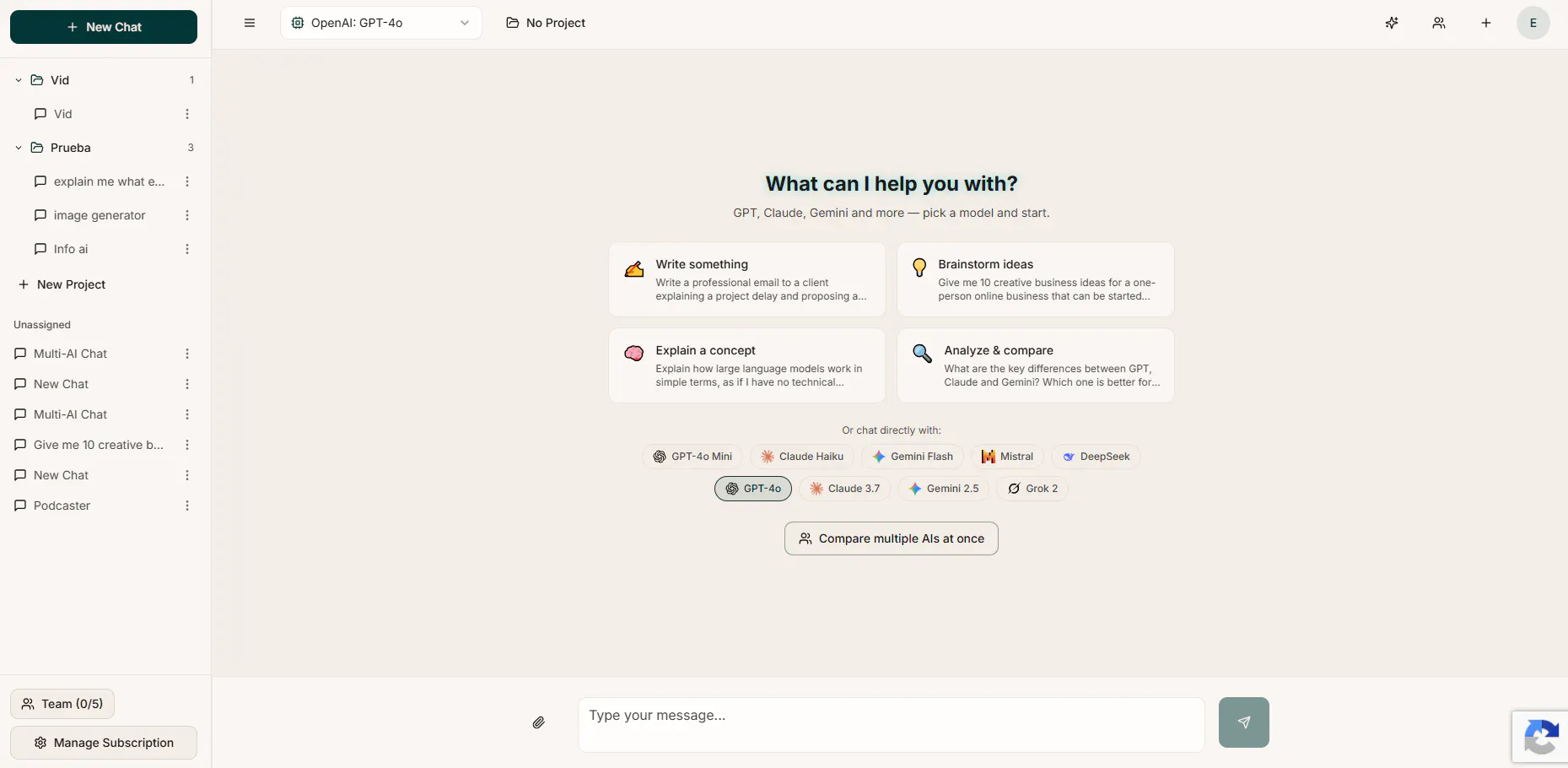Select GPT-4o Mini model chip
This screenshot has width=1568, height=768.
point(692,457)
